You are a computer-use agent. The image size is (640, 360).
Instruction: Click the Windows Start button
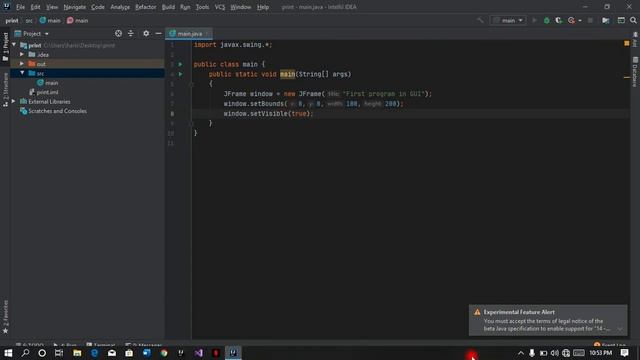[x=8, y=353]
